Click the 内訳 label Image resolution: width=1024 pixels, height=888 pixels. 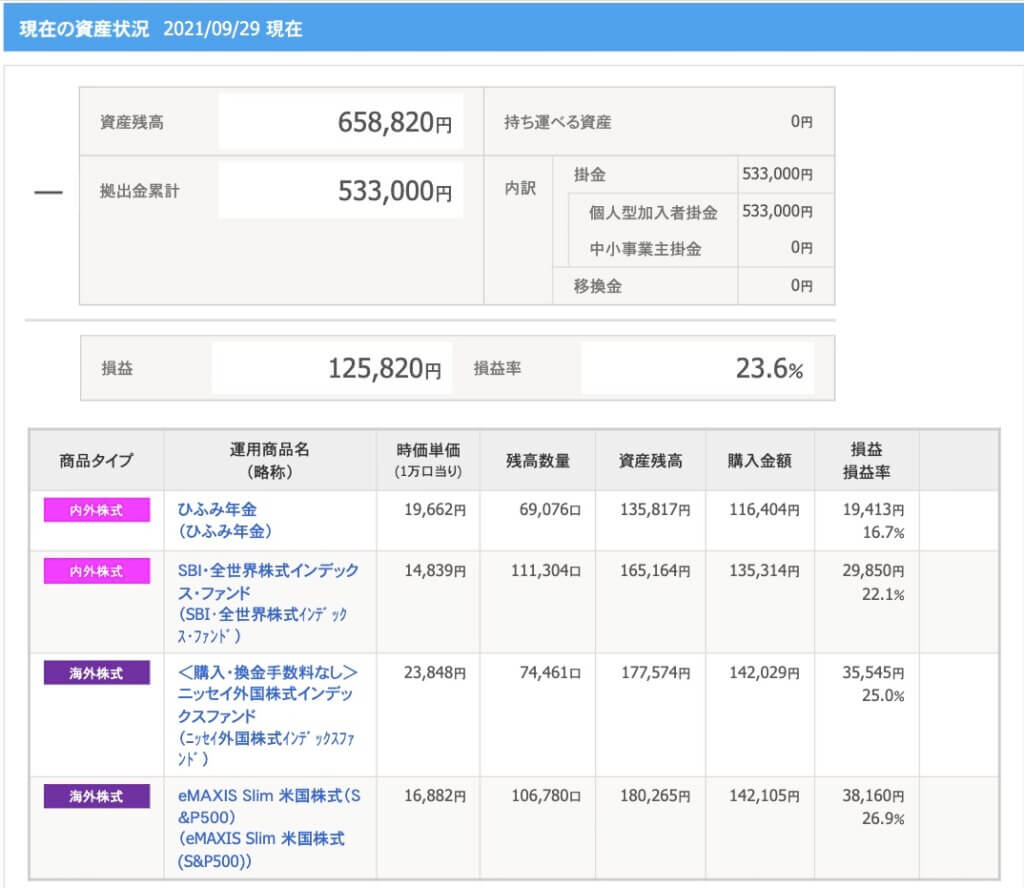[520, 188]
